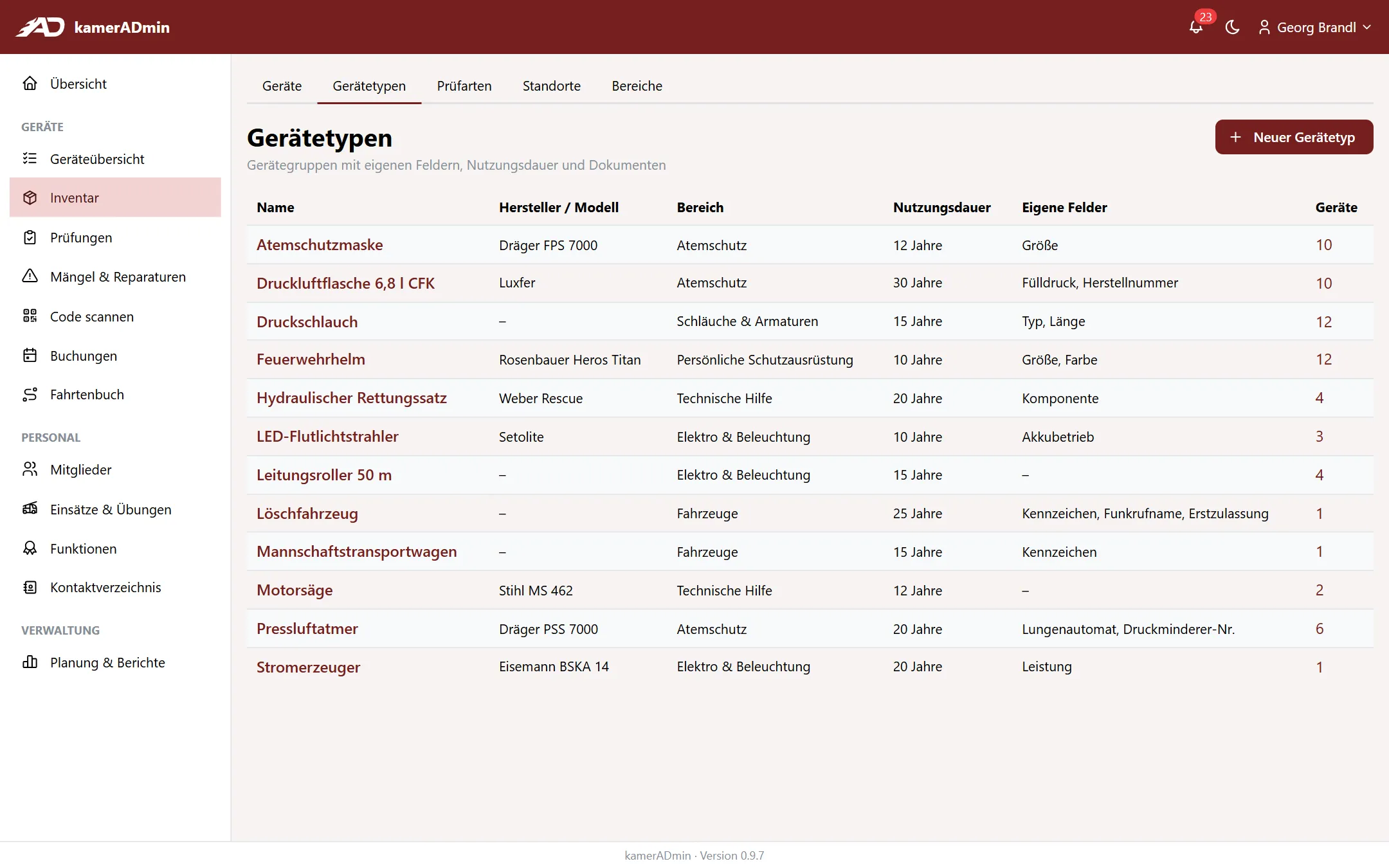This screenshot has height=868, width=1389.
Task: Click the box icon beside Inventar
Action: click(x=30, y=197)
